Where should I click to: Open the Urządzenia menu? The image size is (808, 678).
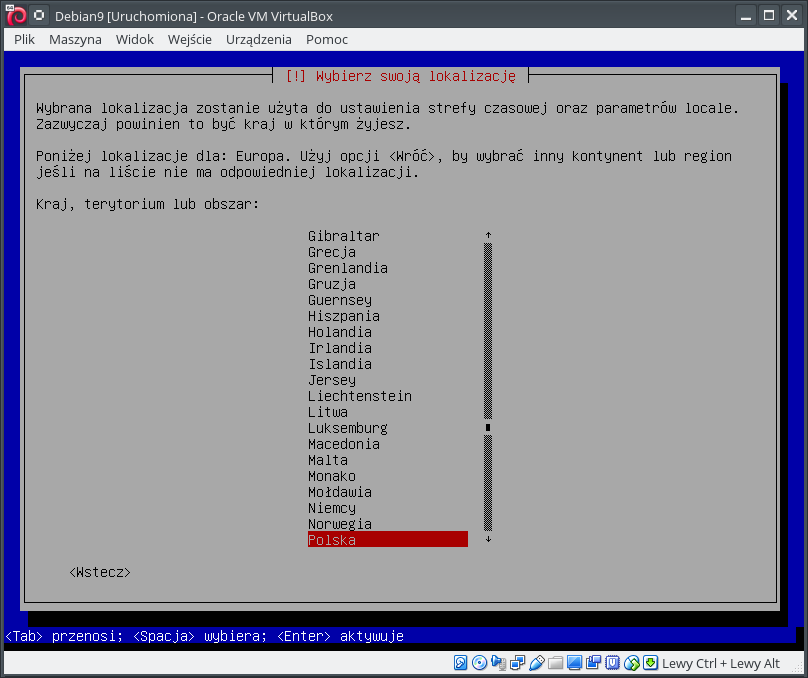coord(258,39)
